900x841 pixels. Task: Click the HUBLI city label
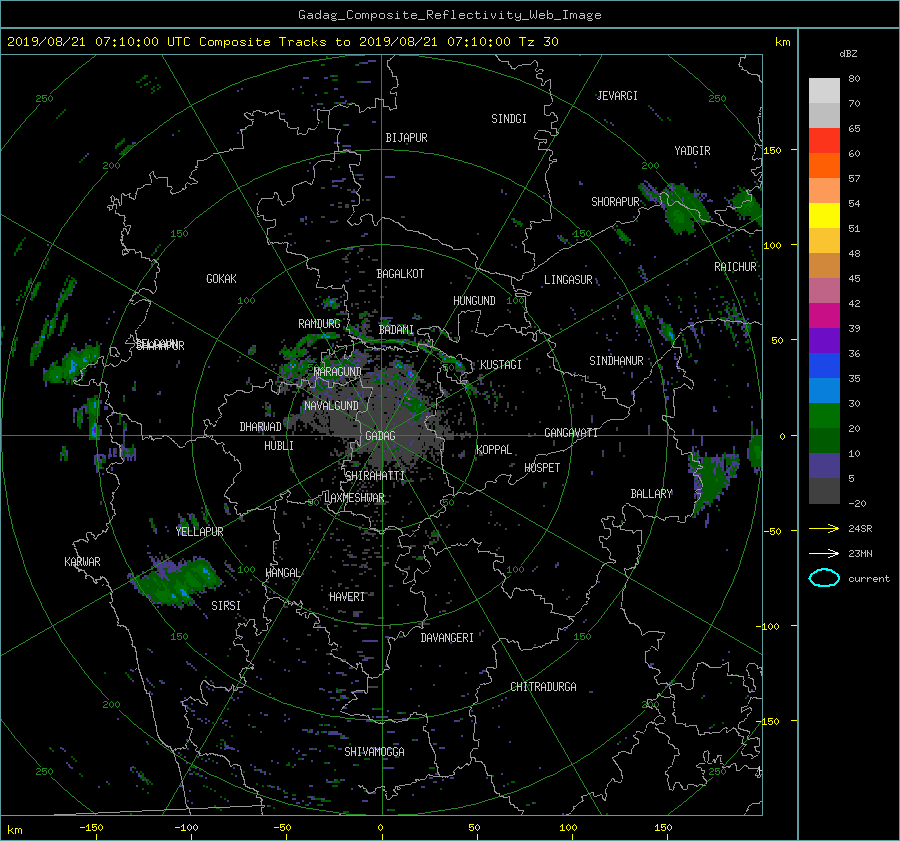point(278,446)
